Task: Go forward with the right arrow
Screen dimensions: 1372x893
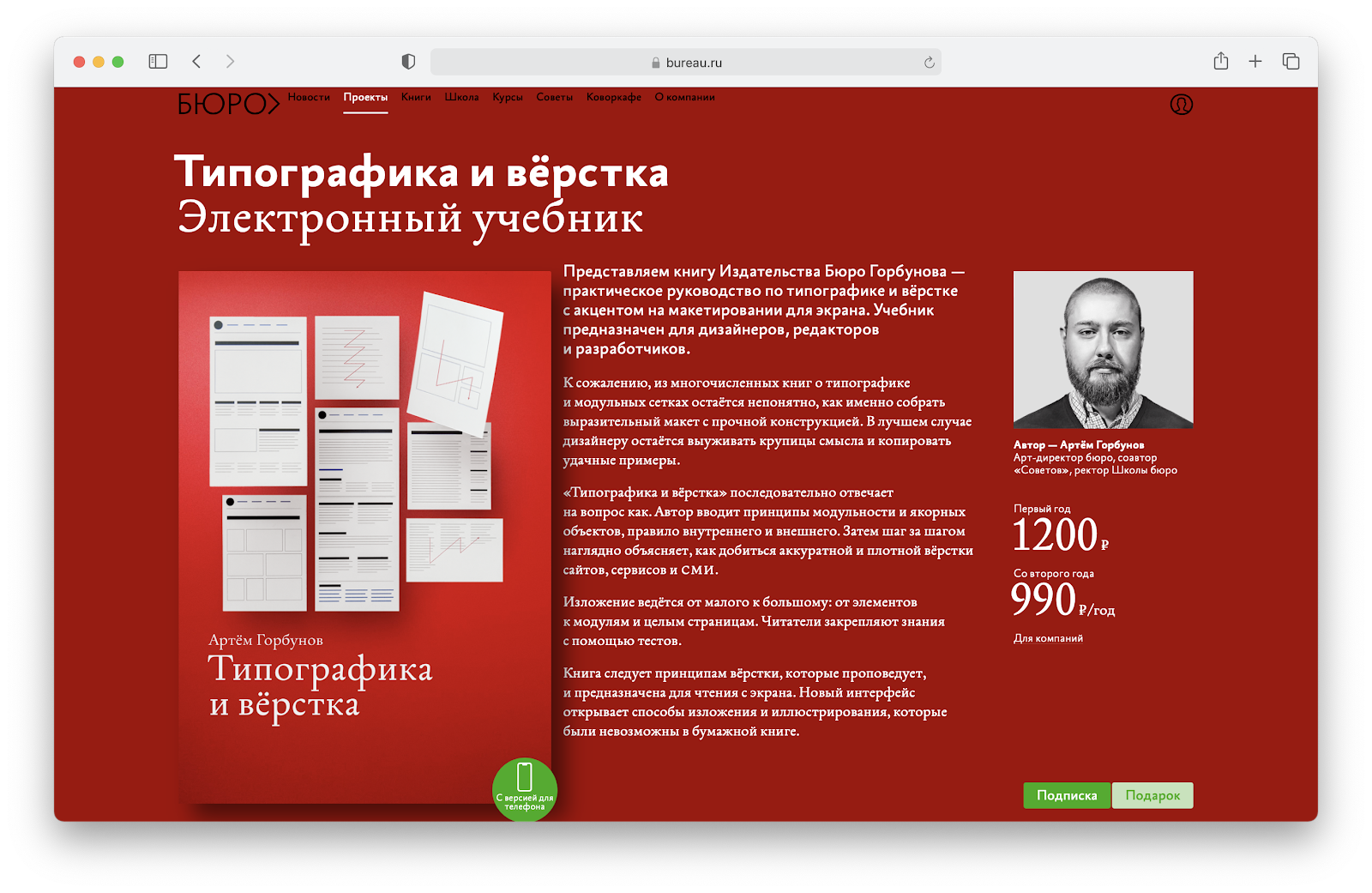Action: 230,62
